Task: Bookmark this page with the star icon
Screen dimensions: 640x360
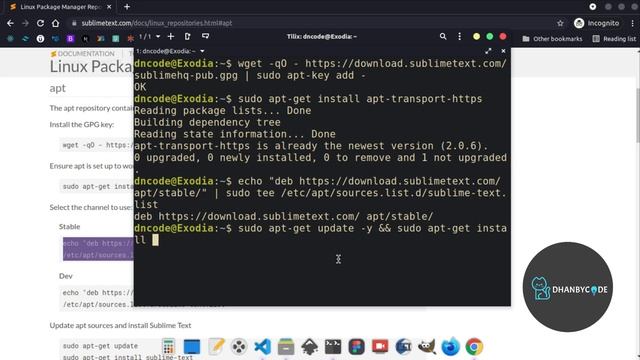Action: click(560, 23)
